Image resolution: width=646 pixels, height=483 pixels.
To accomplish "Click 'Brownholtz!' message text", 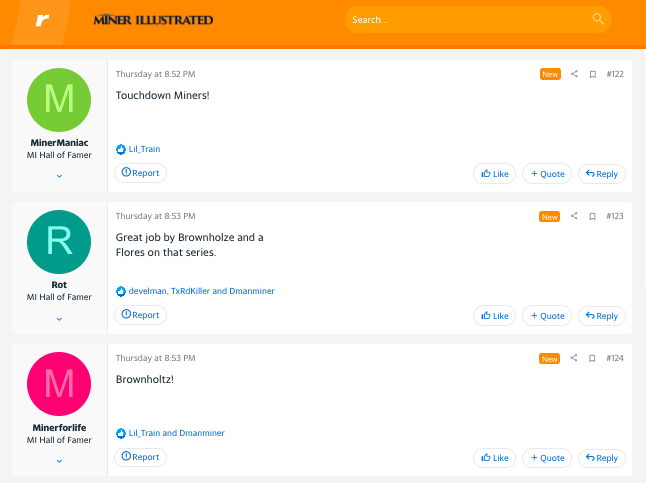I will pyautogui.click(x=145, y=379).
